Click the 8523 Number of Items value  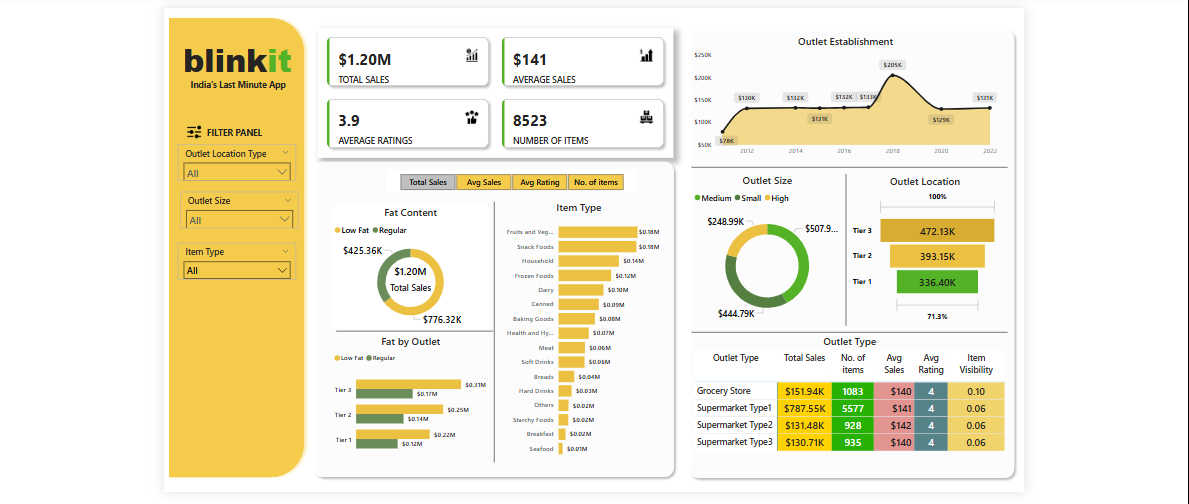point(530,121)
